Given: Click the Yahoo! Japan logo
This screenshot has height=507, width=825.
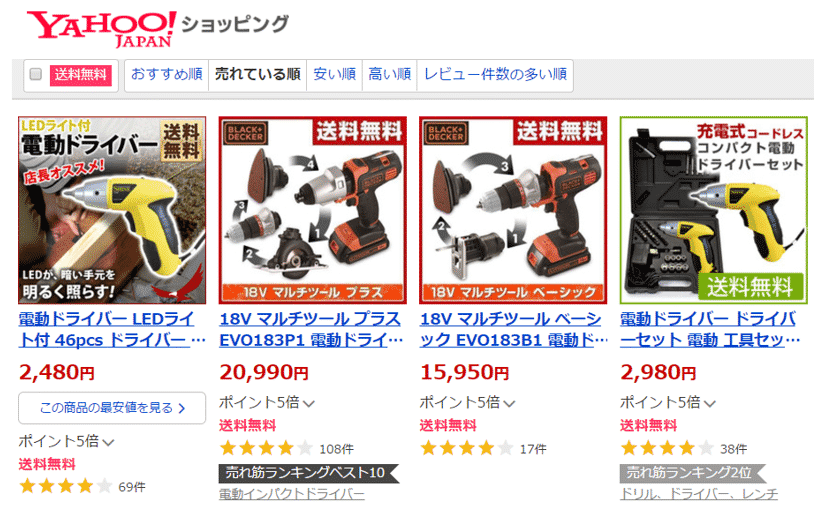Looking at the screenshot, I should [x=101, y=29].
